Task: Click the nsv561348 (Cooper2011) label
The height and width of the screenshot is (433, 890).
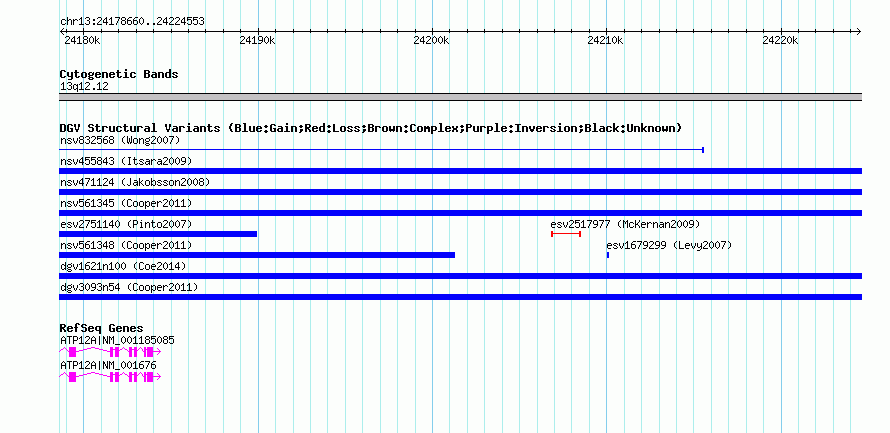Action: coord(126,245)
